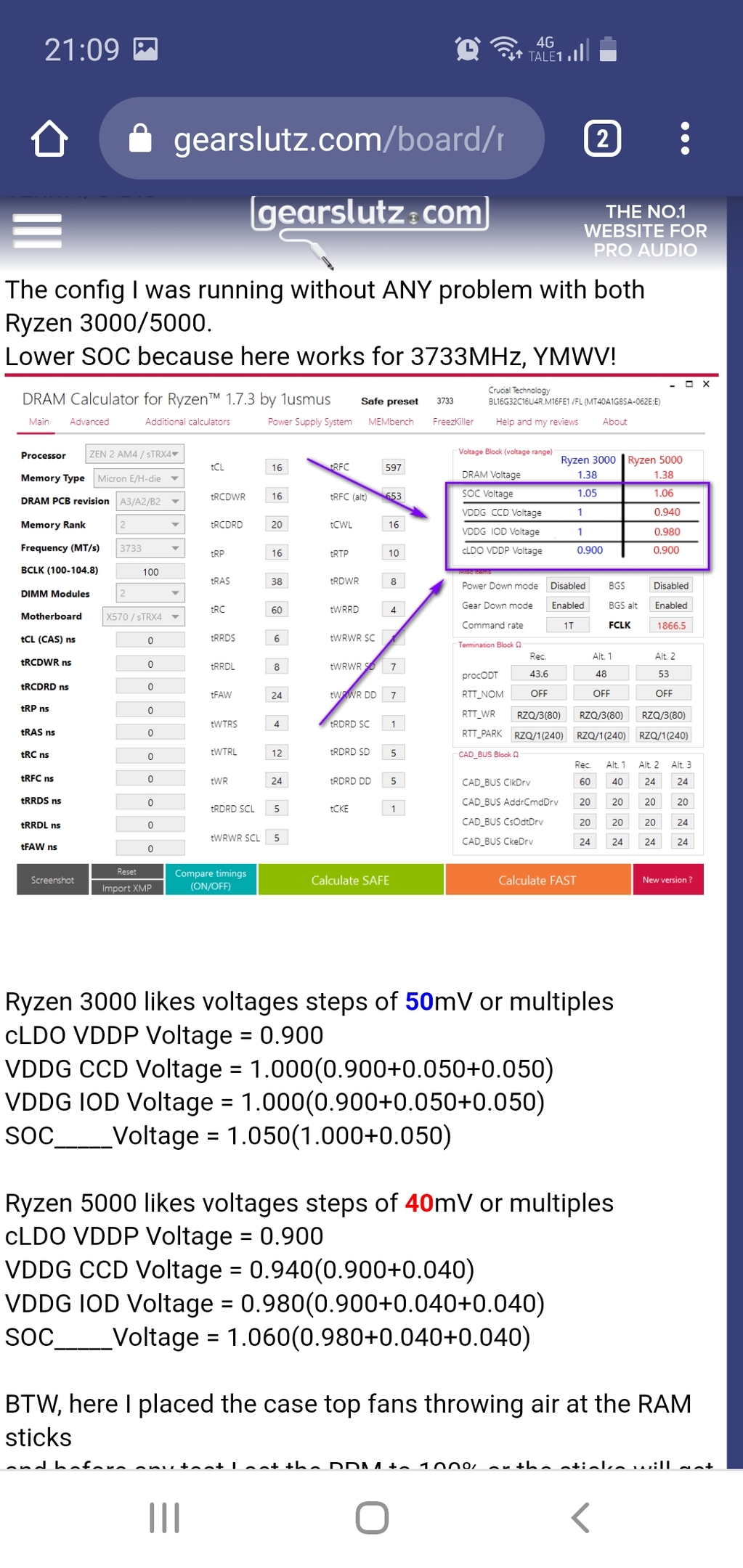Open the gearslutz hamburger menu
743x1568 pixels.
point(37,231)
